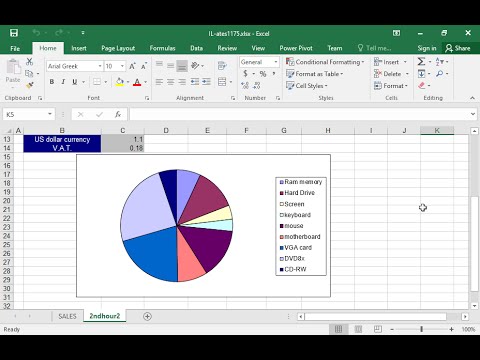480x360 pixels.
Task: Add new sheet with plus icon
Action: [147, 316]
